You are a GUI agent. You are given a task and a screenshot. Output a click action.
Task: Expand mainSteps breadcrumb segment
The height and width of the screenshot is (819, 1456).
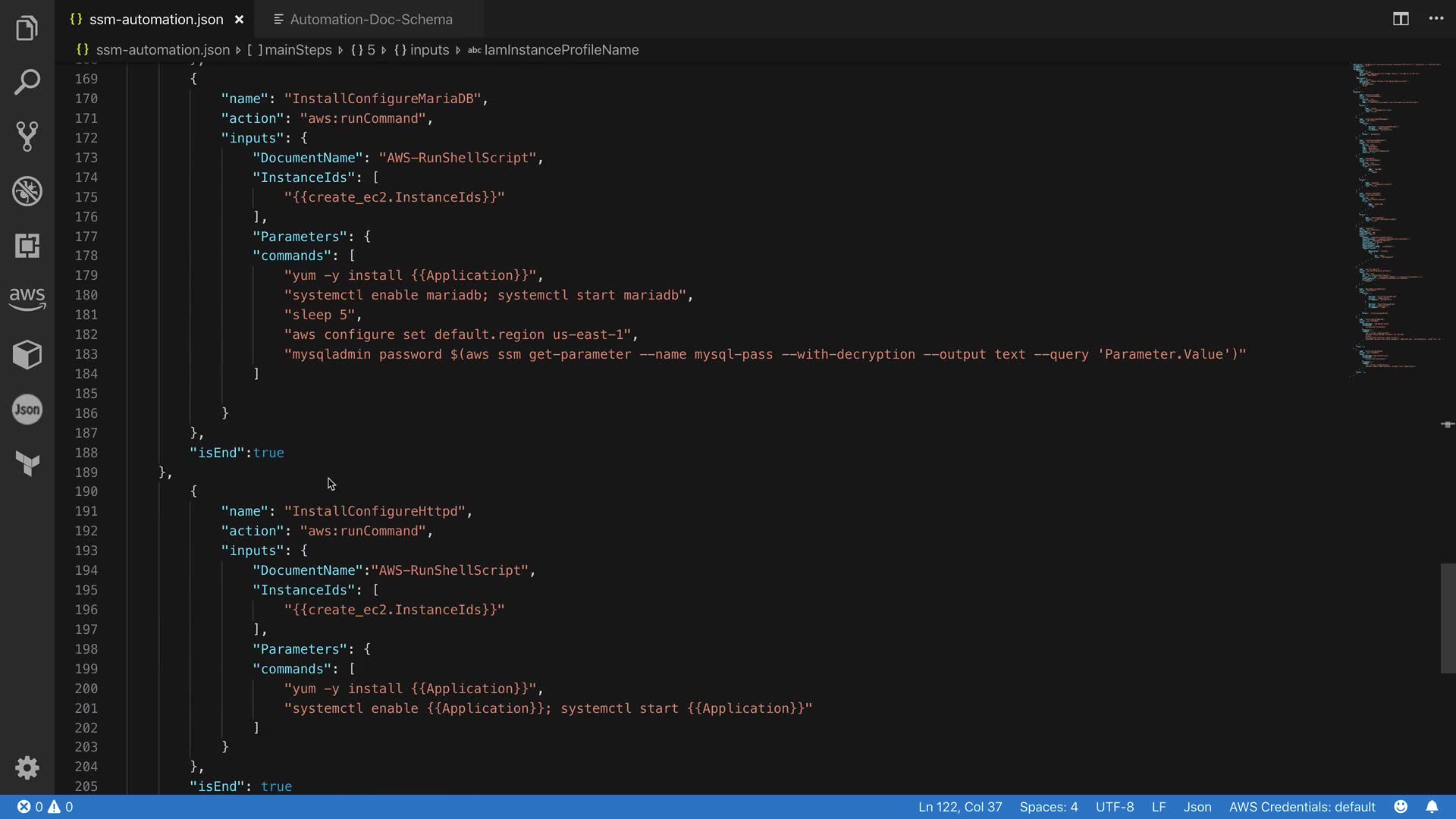[297, 50]
